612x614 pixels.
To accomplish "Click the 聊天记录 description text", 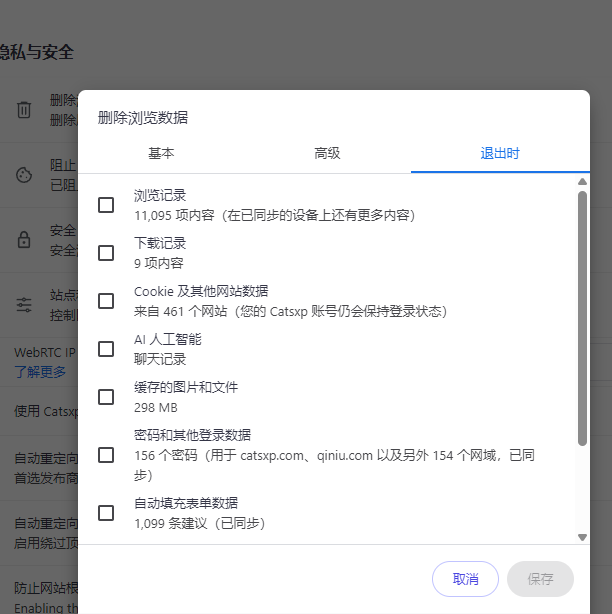I will [x=160, y=359].
